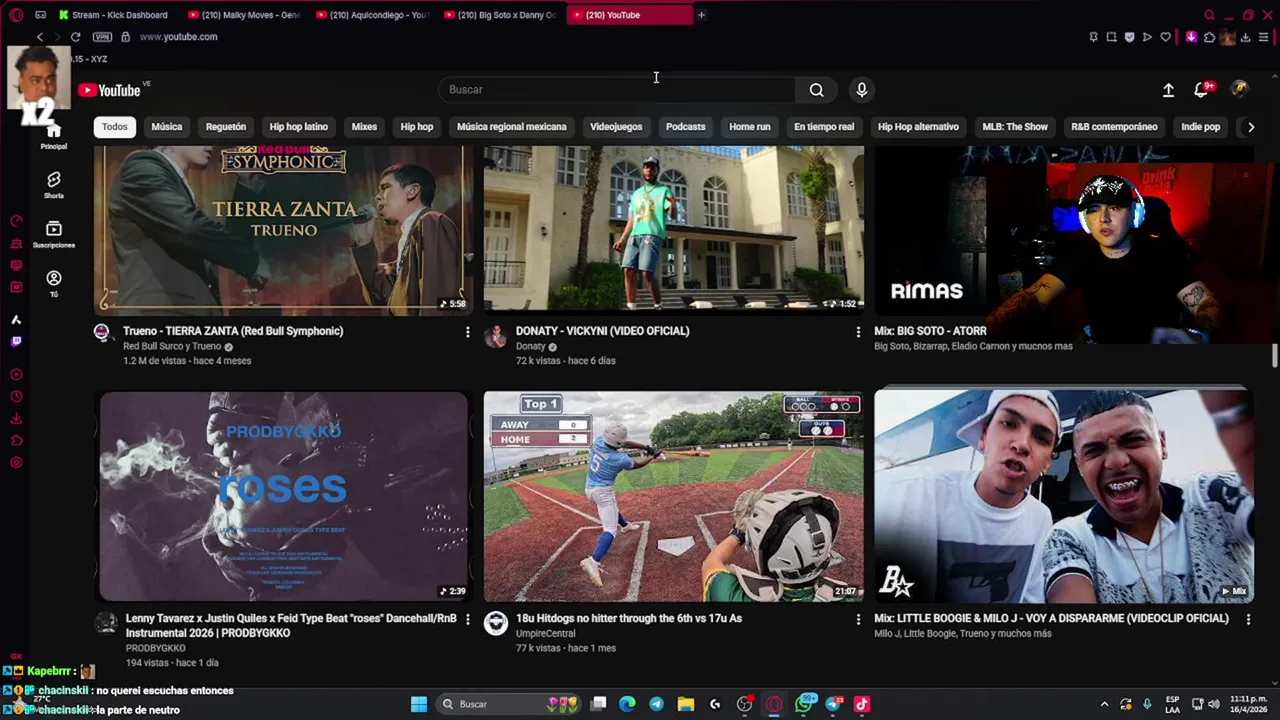Viewport: 1280px width, 720px height.
Task: Open YouTube notifications bell
Action: click(1202, 90)
